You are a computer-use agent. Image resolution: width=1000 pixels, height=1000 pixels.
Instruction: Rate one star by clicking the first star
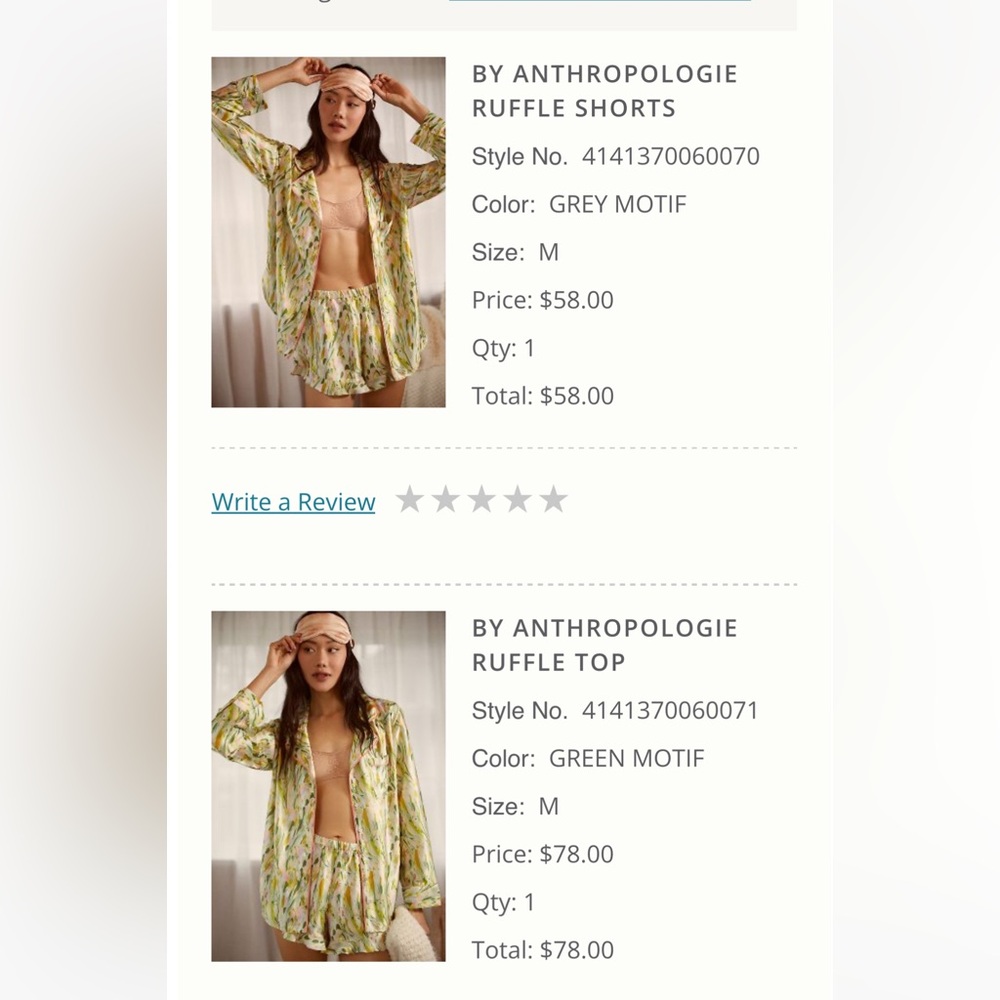pos(411,498)
